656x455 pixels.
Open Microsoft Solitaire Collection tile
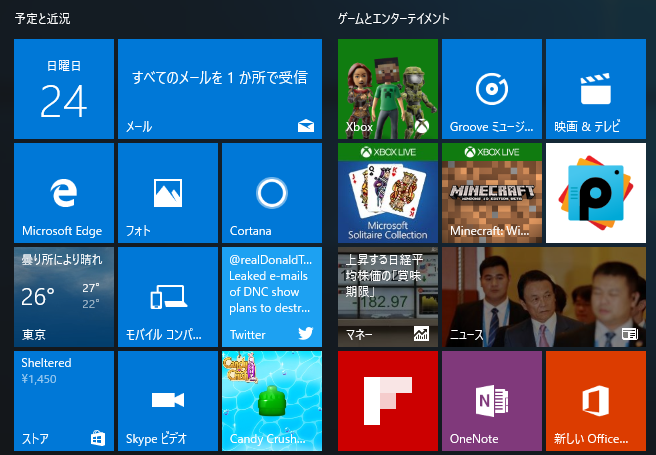click(388, 193)
